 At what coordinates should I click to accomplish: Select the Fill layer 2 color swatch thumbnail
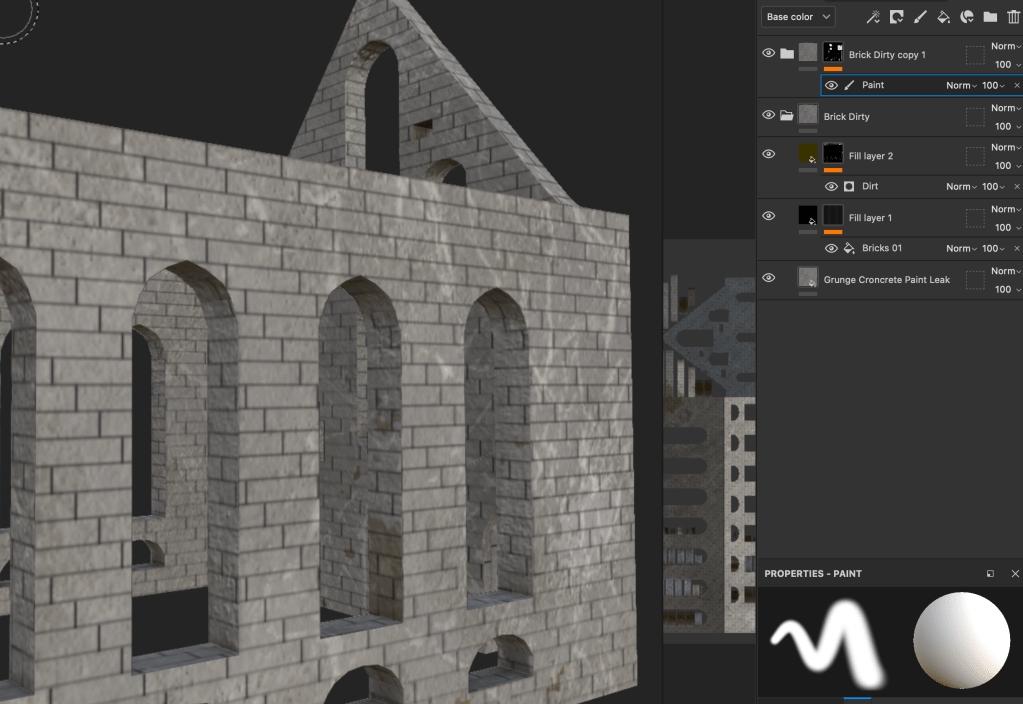coord(808,154)
